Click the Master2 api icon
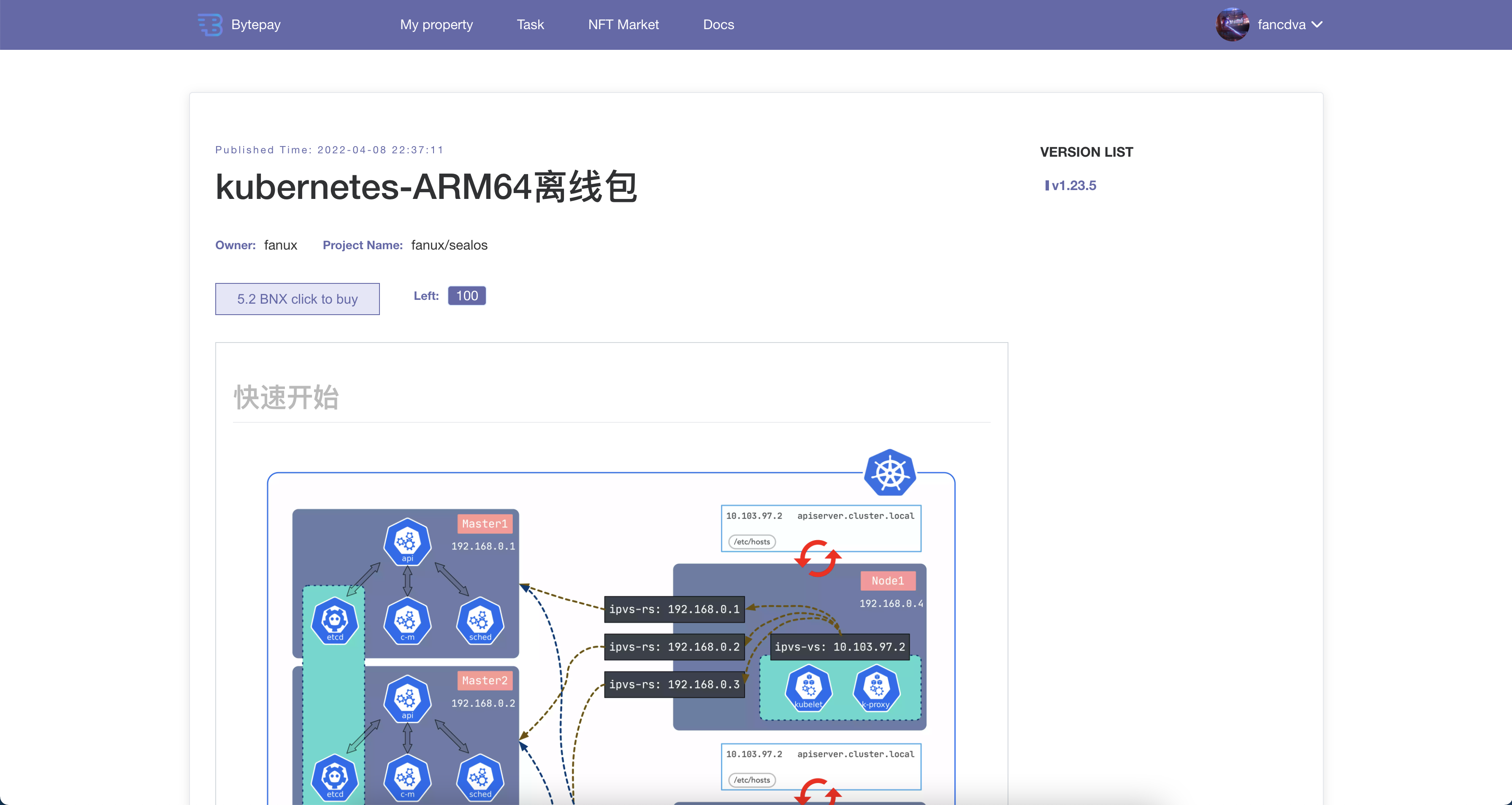This screenshot has height=805, width=1512. pos(407,698)
